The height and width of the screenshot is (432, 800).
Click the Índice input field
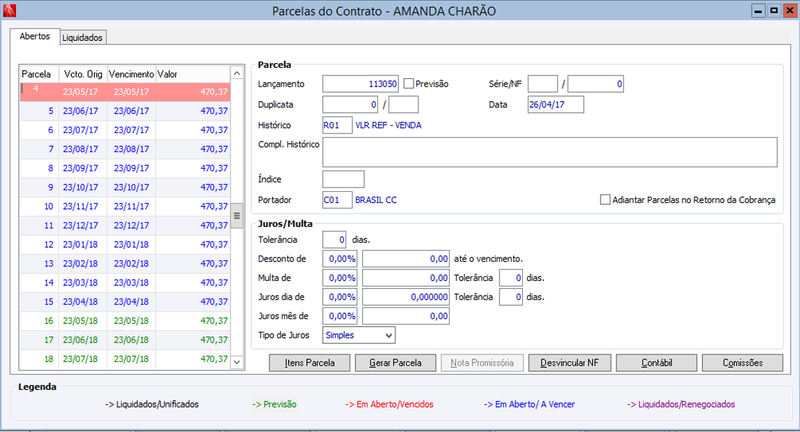click(343, 179)
